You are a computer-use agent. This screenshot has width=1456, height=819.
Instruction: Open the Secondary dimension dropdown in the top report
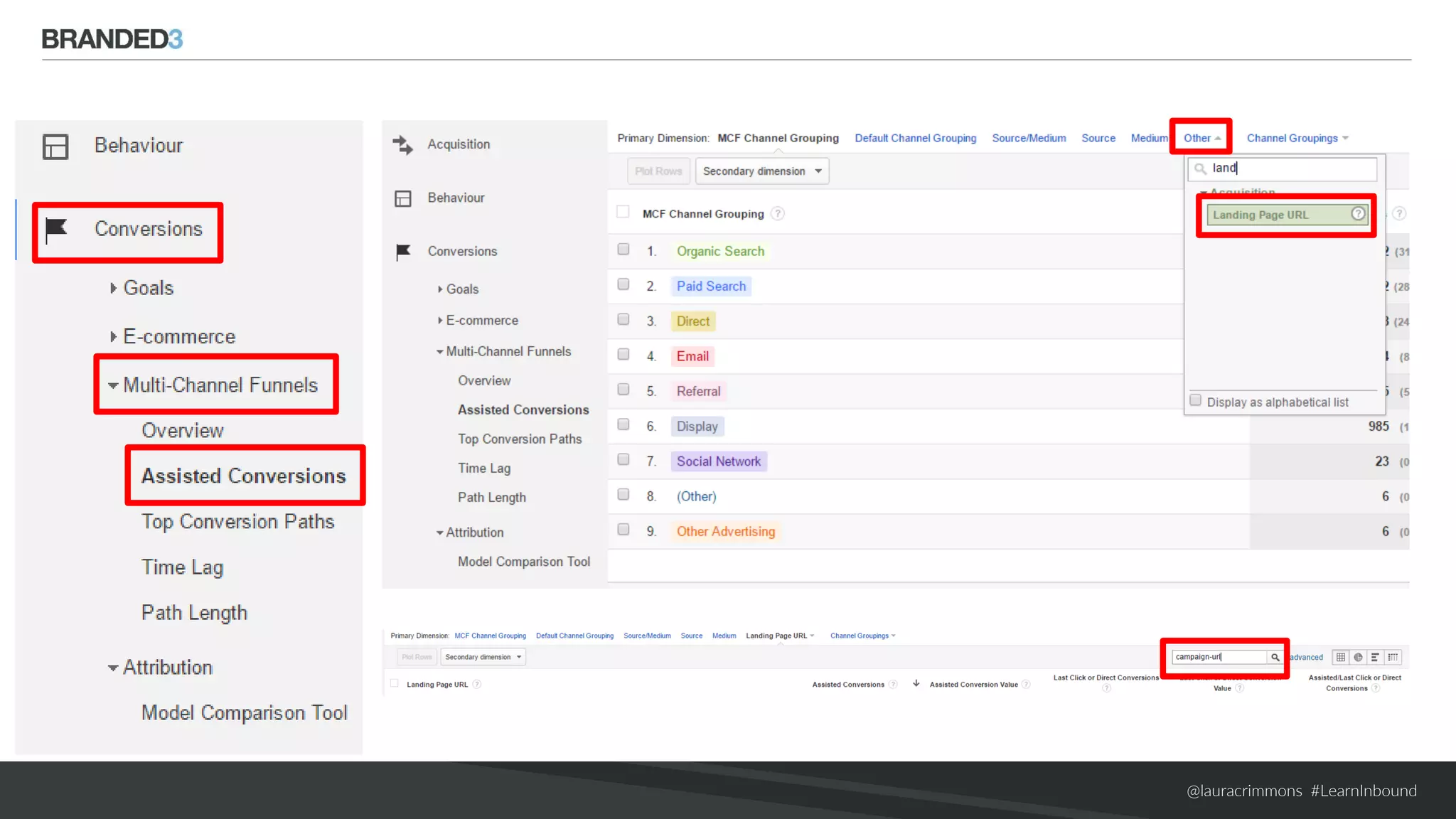pos(761,171)
